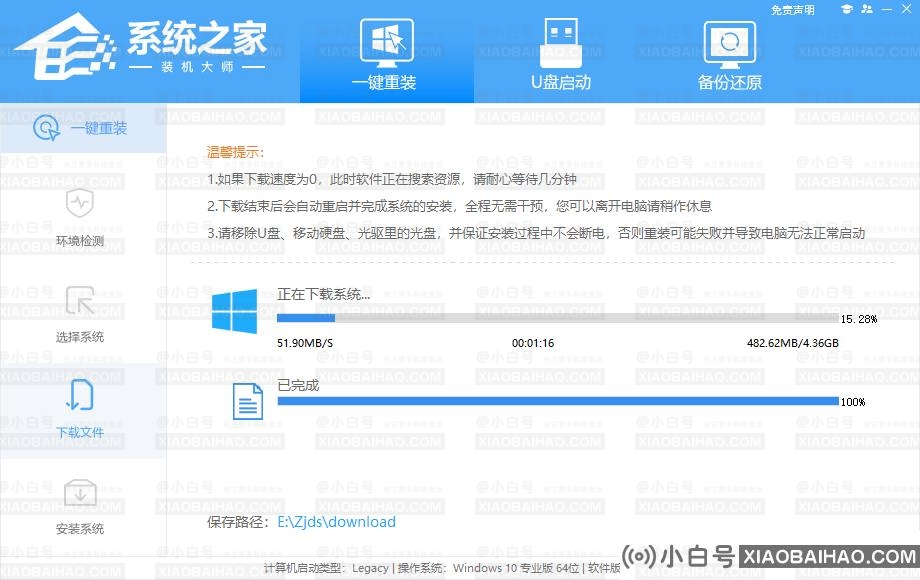This screenshot has height=580, width=920.
Task: Click the 下载文件 document icon
Action: click(80, 395)
